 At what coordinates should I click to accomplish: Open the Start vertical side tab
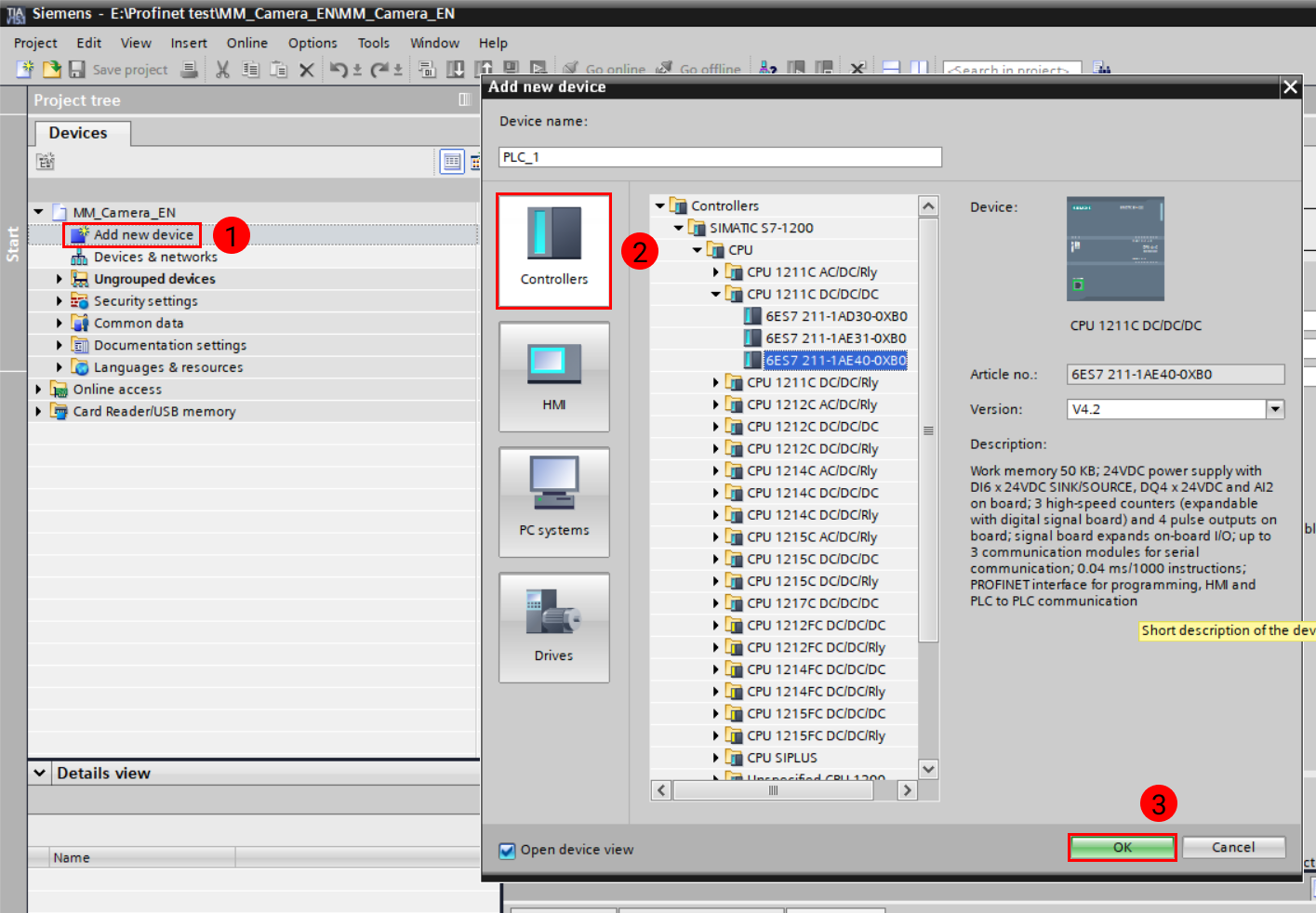click(x=13, y=244)
